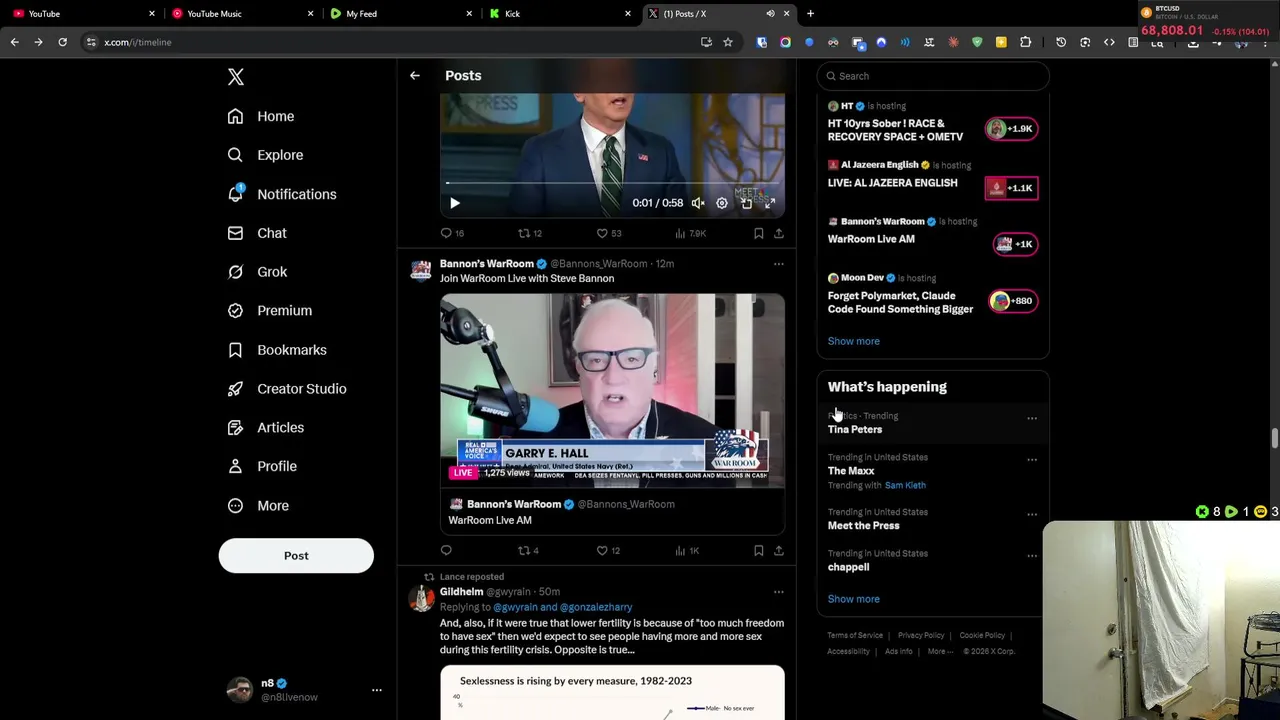Viewport: 1280px width, 720px height.
Task: Play the Meet the Press video
Action: 455,203
